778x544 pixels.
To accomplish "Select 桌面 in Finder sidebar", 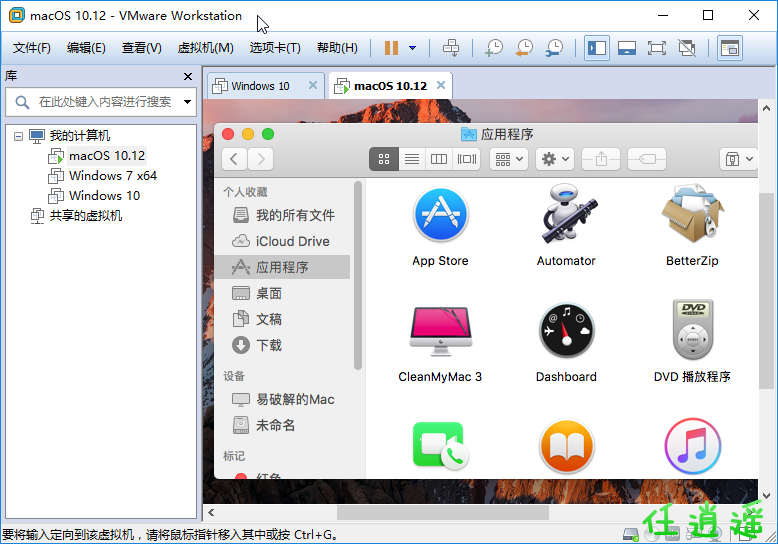I will [283, 293].
